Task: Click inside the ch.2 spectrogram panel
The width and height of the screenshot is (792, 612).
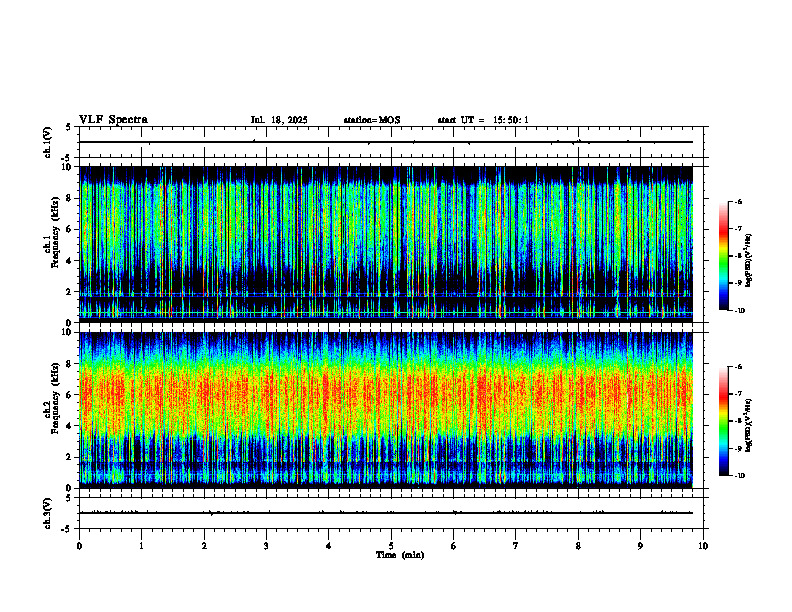Action: 386,410
